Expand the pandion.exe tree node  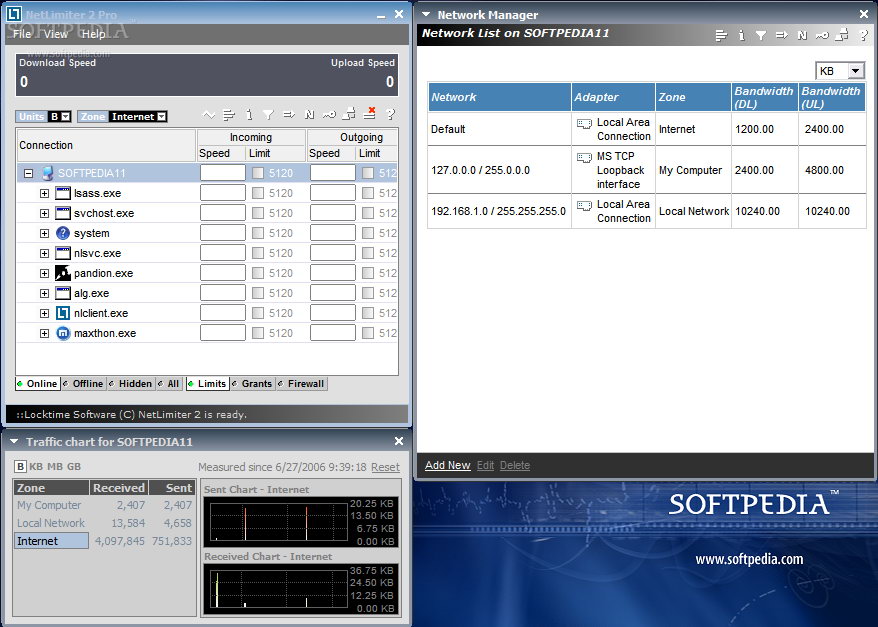[44, 274]
